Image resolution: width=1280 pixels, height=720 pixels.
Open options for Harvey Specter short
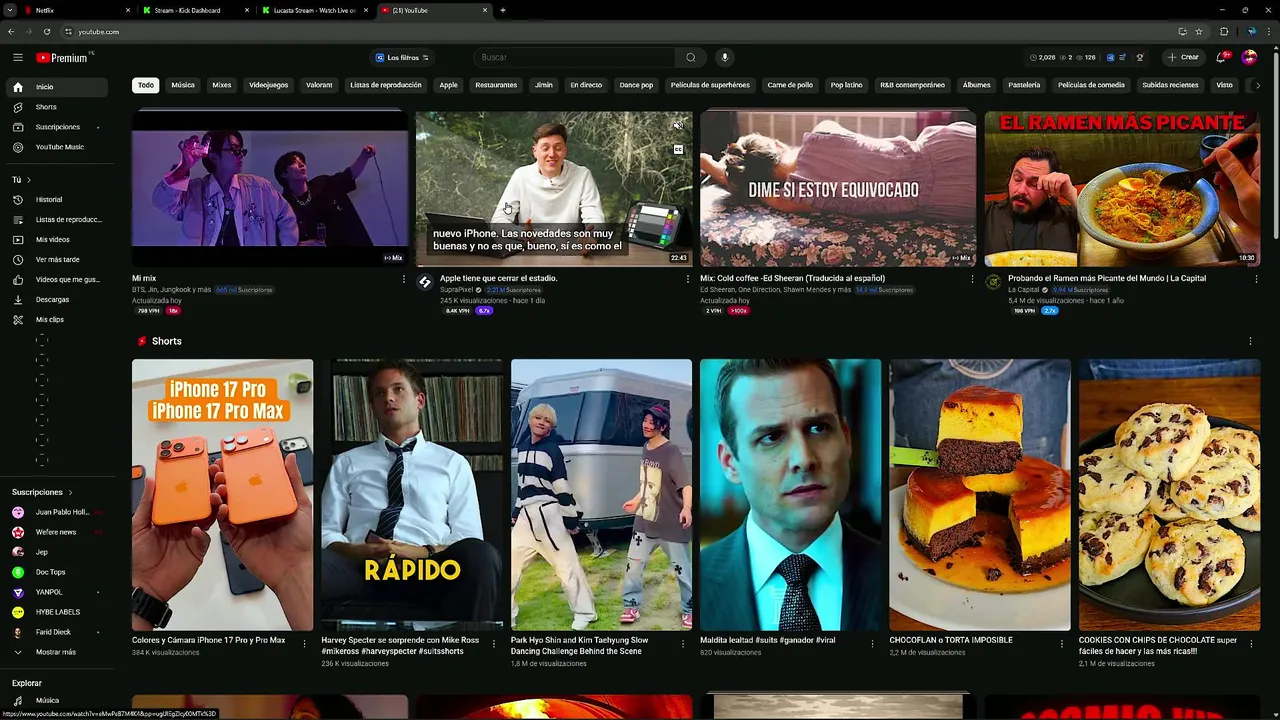[x=493, y=644]
